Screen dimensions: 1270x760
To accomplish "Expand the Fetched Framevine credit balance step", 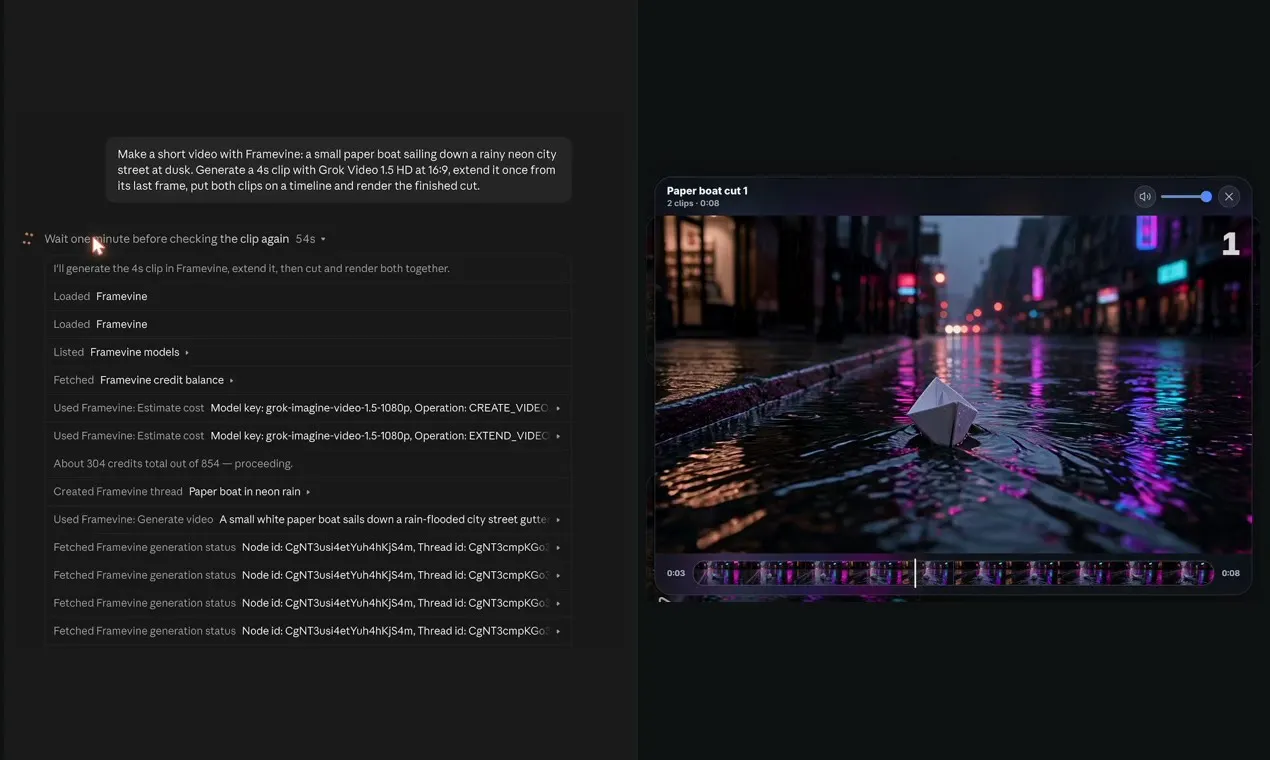I will click(x=231, y=380).
